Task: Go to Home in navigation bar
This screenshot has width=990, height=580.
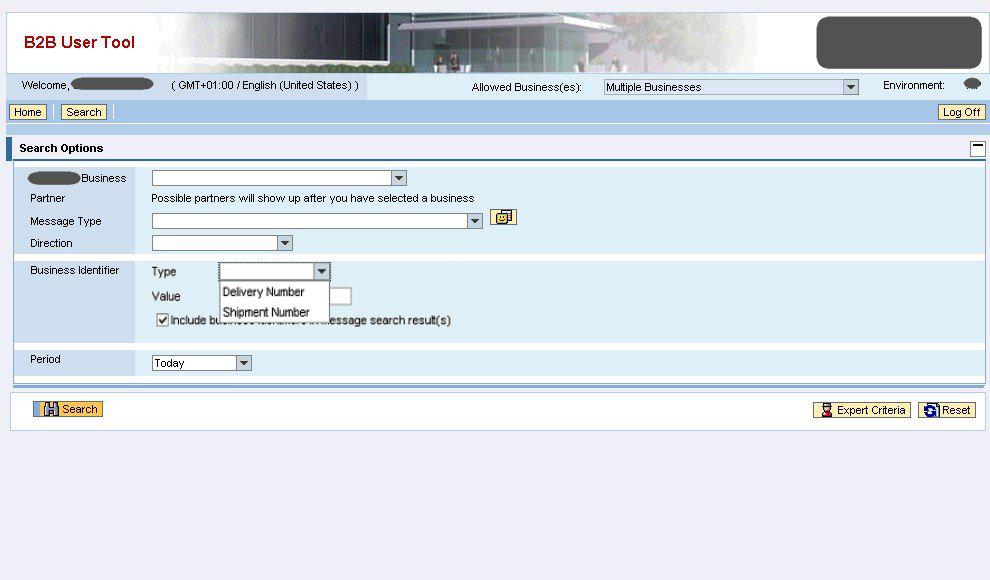Action: point(27,112)
